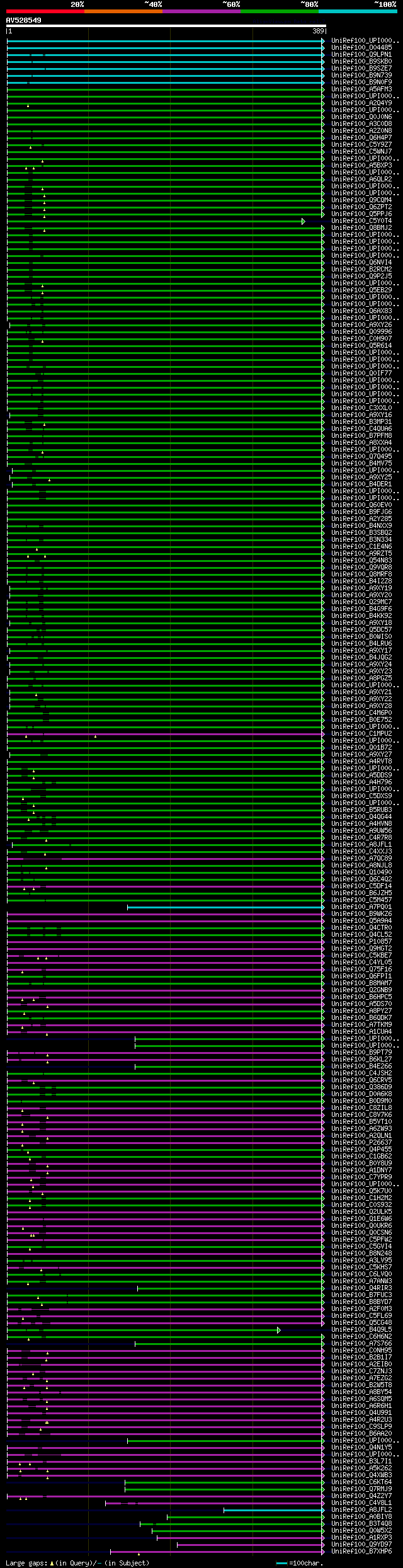Image resolution: width=403 pixels, height=1568 pixels.
Task: Click UniRef100_C3XXL0 label
Action: click(361, 408)
